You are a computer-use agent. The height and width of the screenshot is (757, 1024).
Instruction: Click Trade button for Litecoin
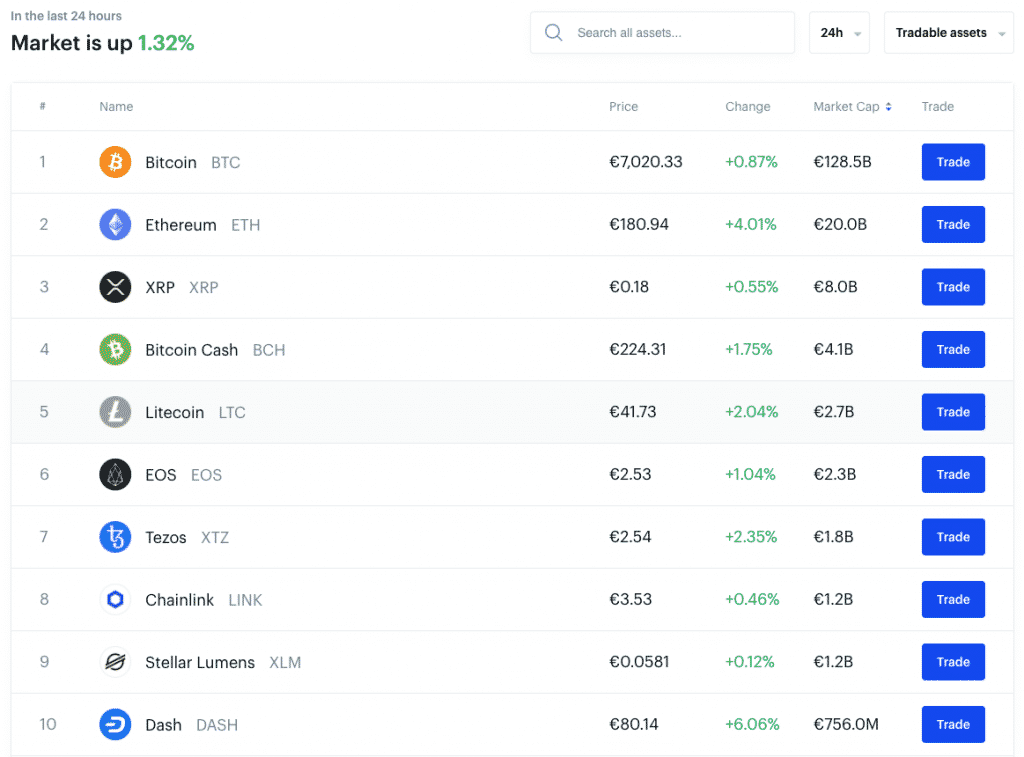click(x=953, y=412)
